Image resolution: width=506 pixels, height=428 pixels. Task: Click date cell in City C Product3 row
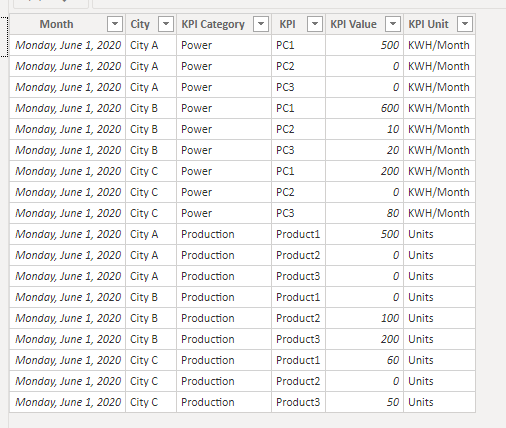(x=68, y=402)
